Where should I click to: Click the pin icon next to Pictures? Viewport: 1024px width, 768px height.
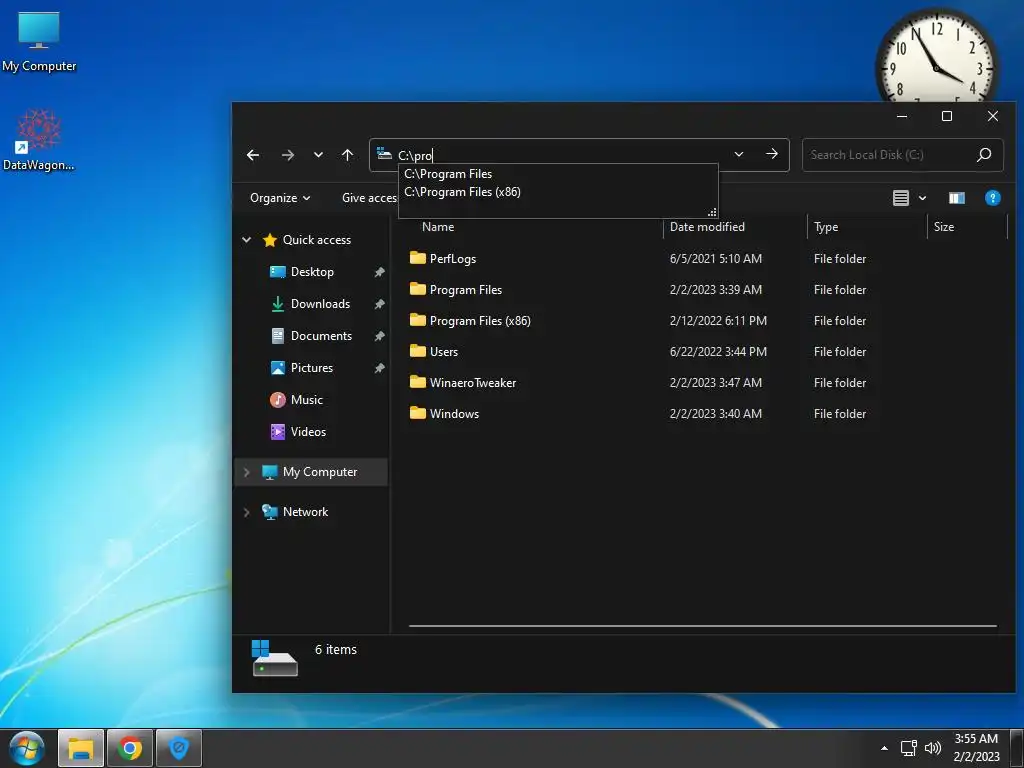(379, 368)
